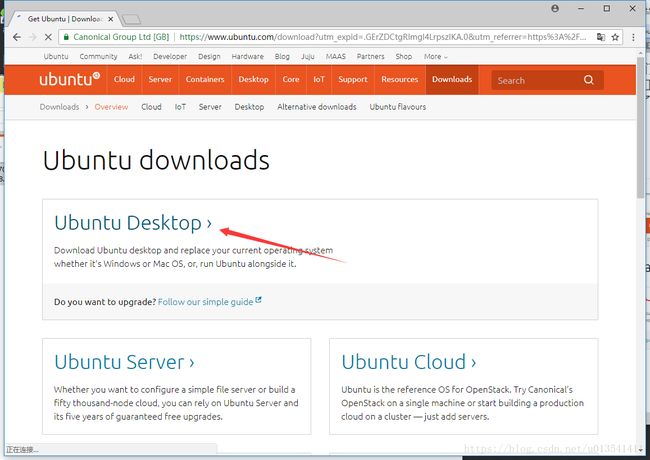650x460 pixels.
Task: Click the Partners link in top nav
Action: (x=370, y=56)
